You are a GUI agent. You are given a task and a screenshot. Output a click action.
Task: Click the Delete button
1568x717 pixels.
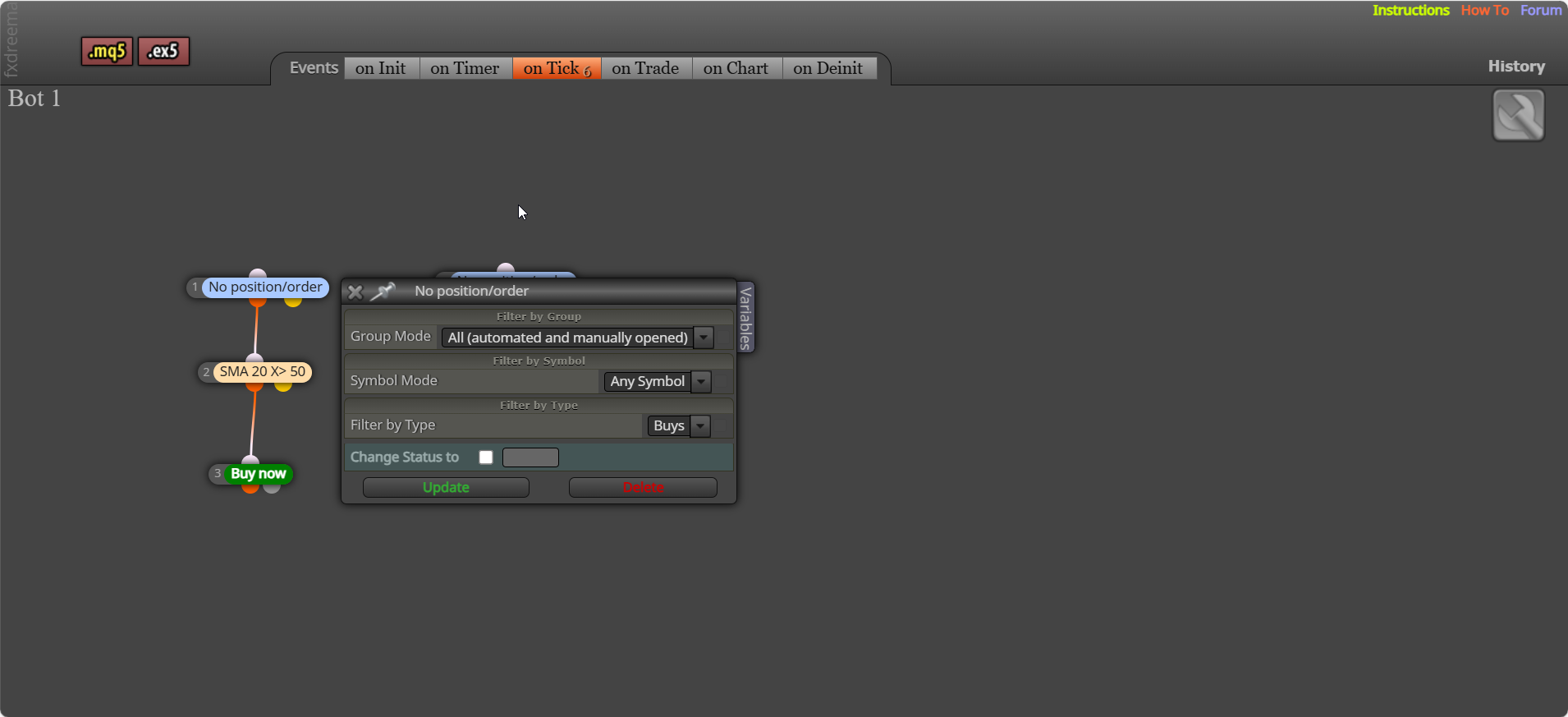[x=643, y=488]
